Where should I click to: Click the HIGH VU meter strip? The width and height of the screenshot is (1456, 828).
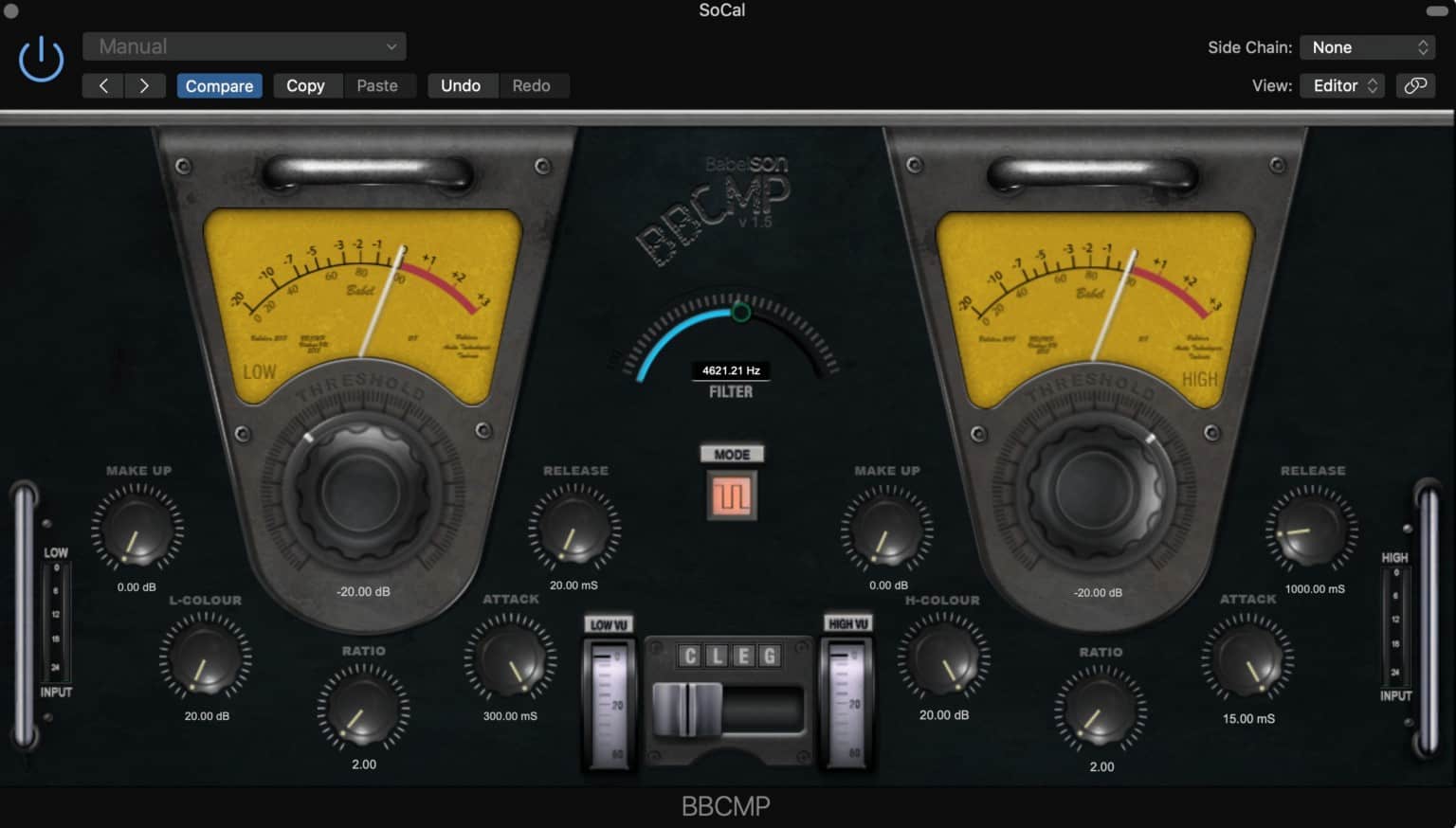pyautogui.click(x=846, y=704)
